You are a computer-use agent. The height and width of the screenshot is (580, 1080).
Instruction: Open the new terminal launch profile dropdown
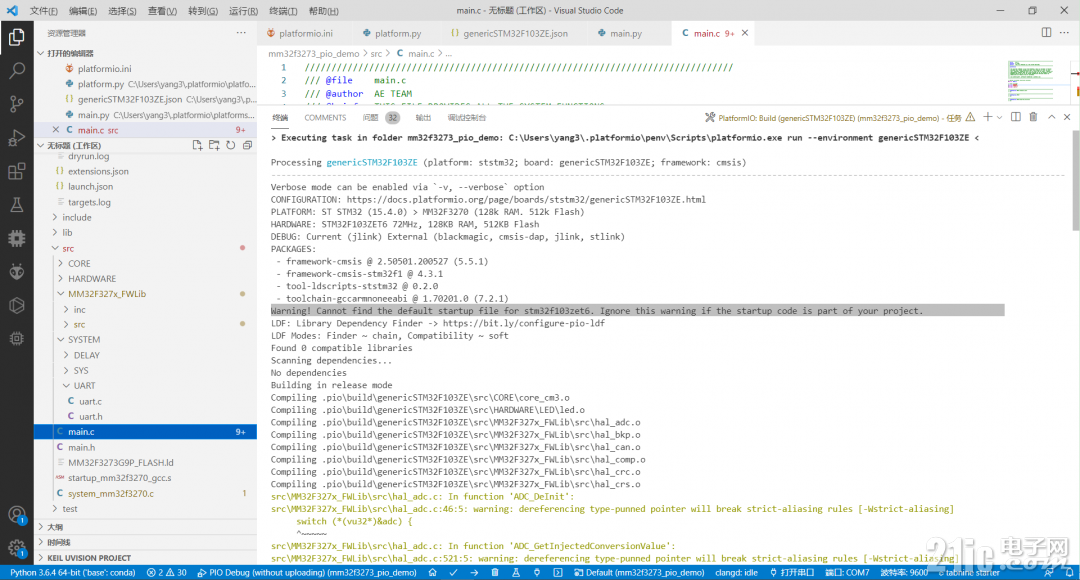(999, 118)
